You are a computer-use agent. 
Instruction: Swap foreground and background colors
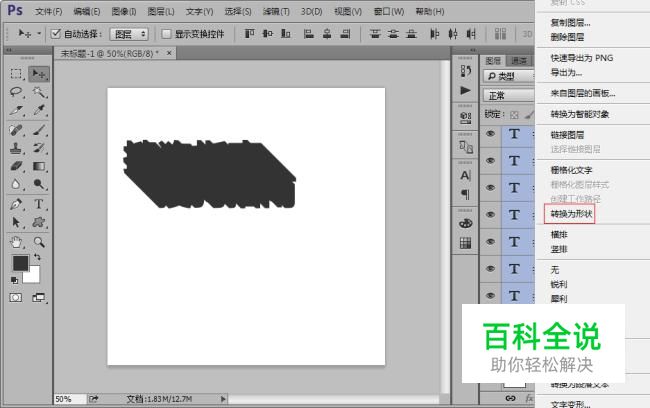[x=37, y=257]
